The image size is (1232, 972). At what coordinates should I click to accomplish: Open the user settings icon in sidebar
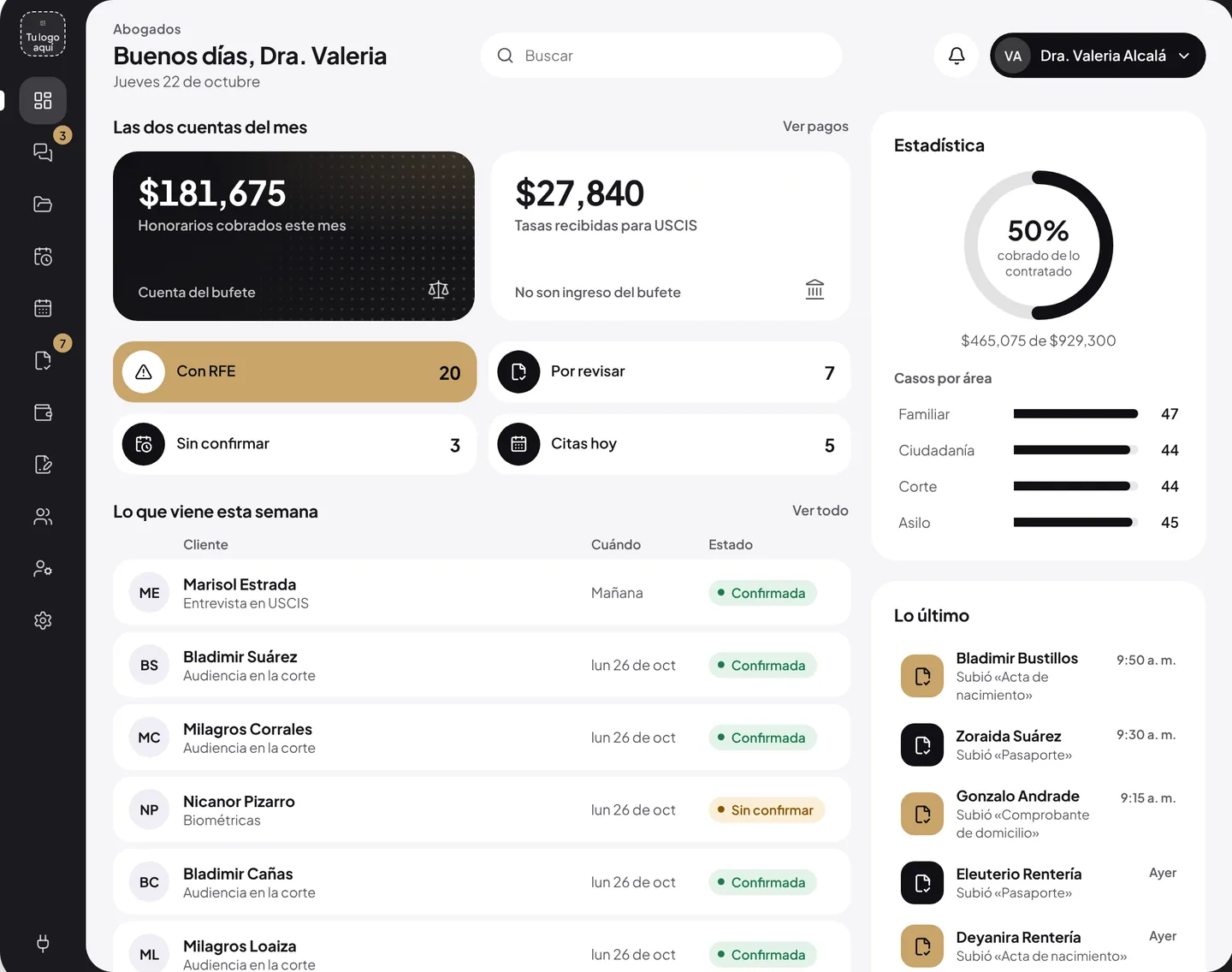[x=43, y=568]
